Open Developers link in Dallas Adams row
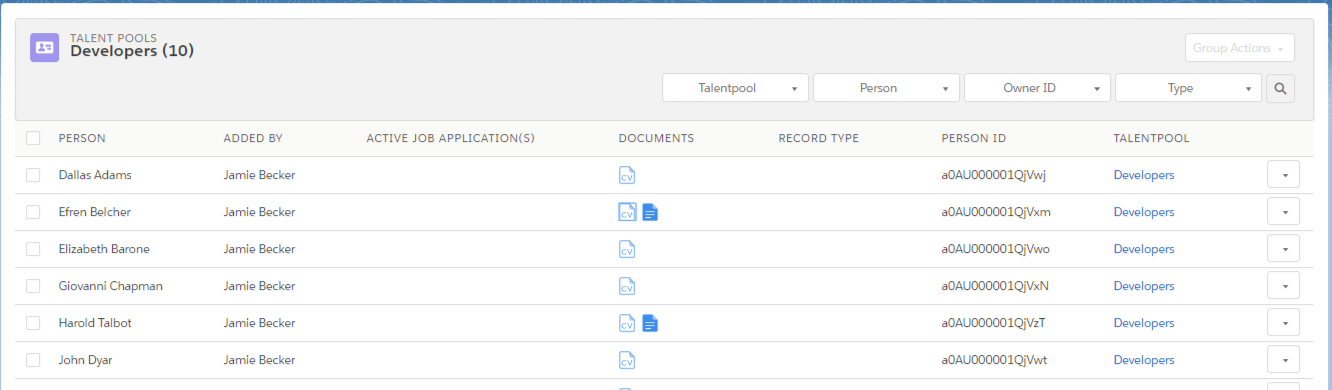The width and height of the screenshot is (1332, 390). pos(1144,175)
